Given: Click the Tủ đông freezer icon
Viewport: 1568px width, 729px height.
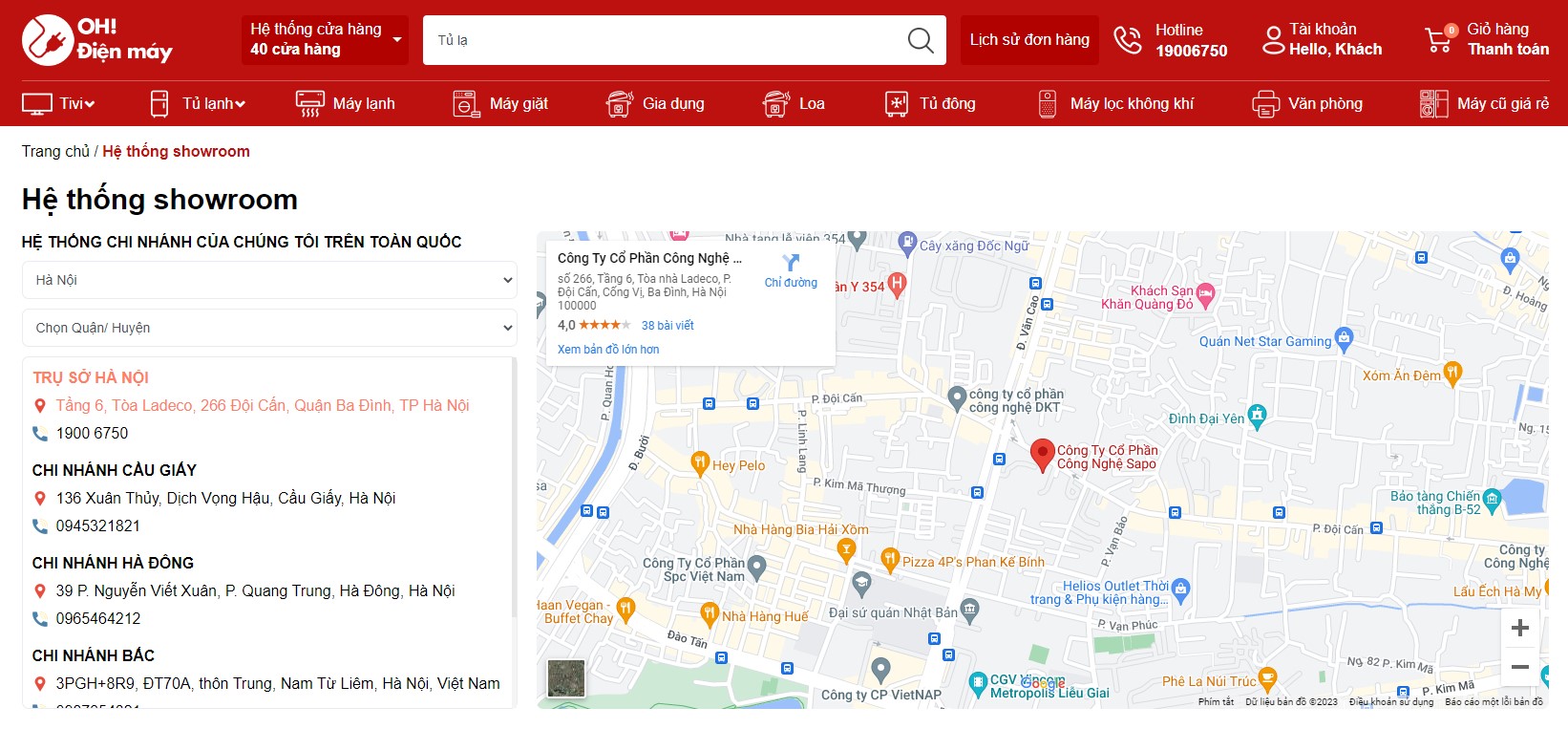Looking at the screenshot, I should (x=897, y=103).
